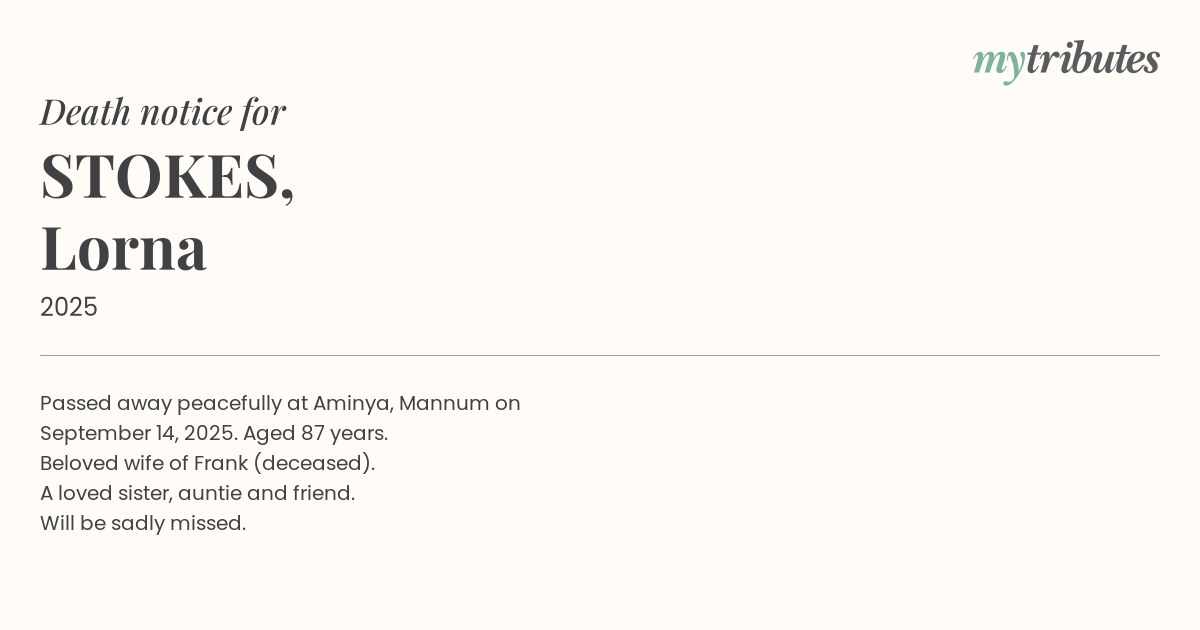
Task: Click the line "Will be sadly missed."
Action: tap(143, 523)
